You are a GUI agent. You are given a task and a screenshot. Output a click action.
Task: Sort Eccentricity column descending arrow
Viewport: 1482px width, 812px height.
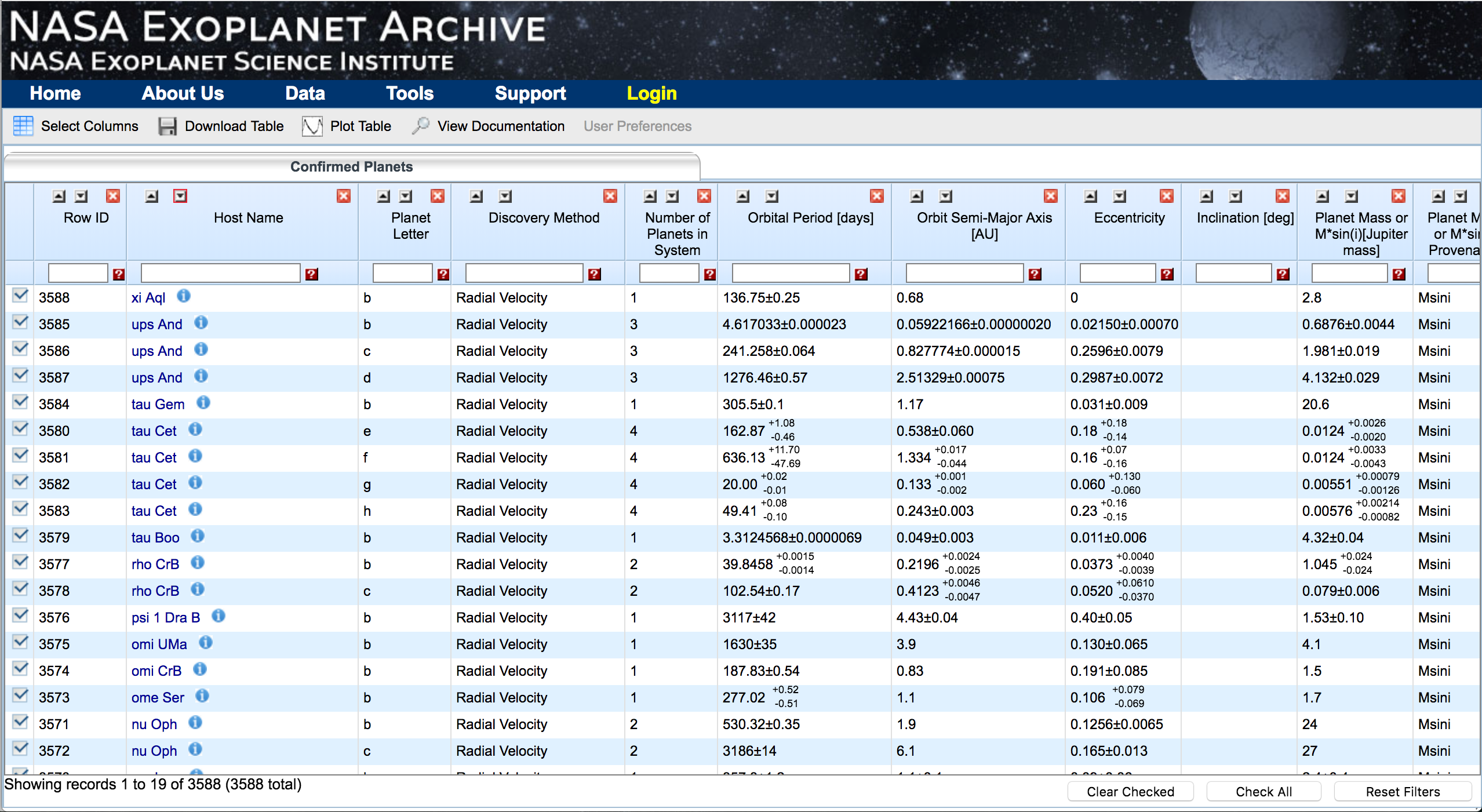[1120, 196]
